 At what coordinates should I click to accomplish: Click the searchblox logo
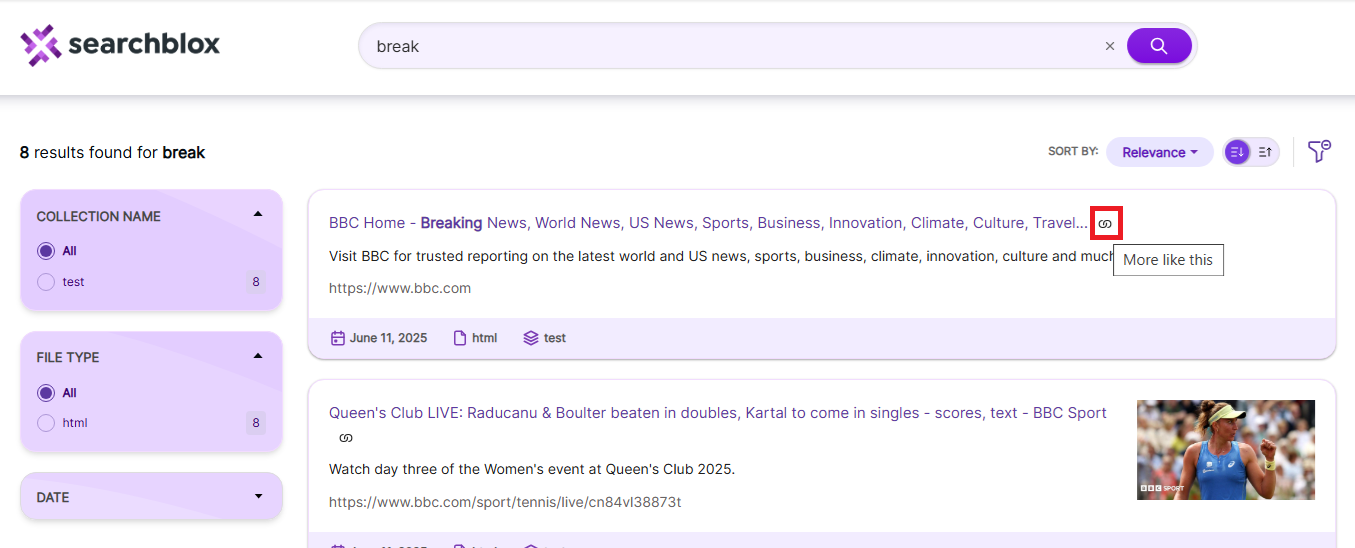coord(120,45)
